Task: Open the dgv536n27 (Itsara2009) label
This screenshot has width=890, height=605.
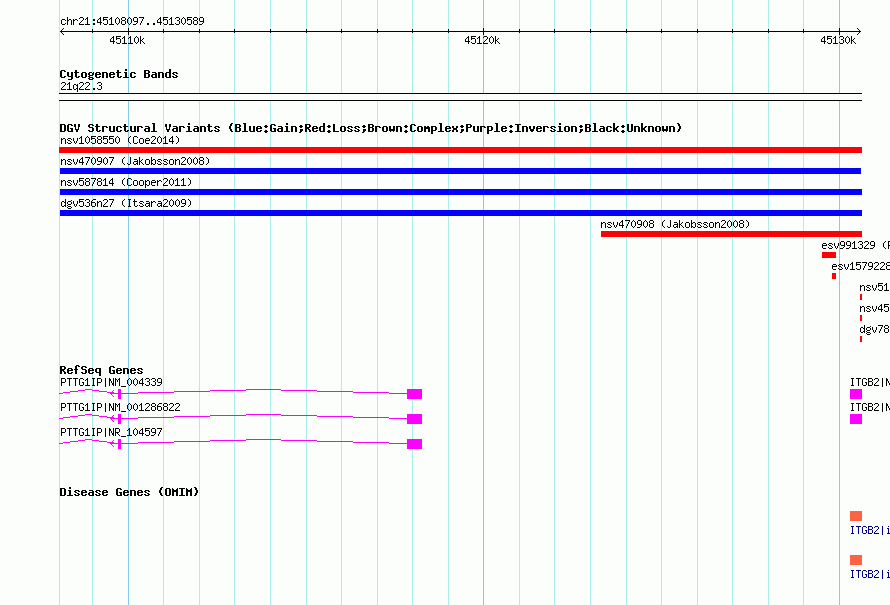Action: tap(126, 203)
